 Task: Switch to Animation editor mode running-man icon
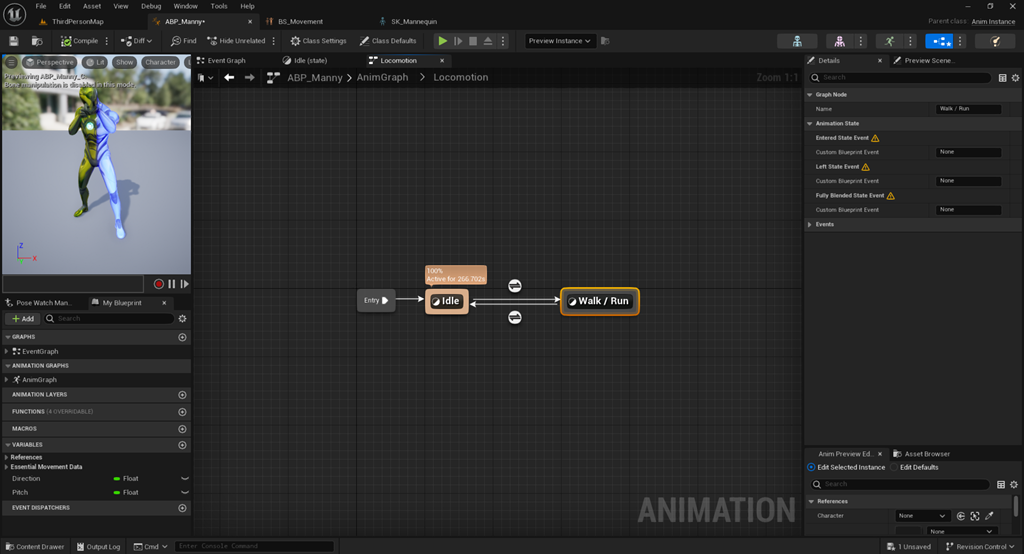click(x=889, y=41)
